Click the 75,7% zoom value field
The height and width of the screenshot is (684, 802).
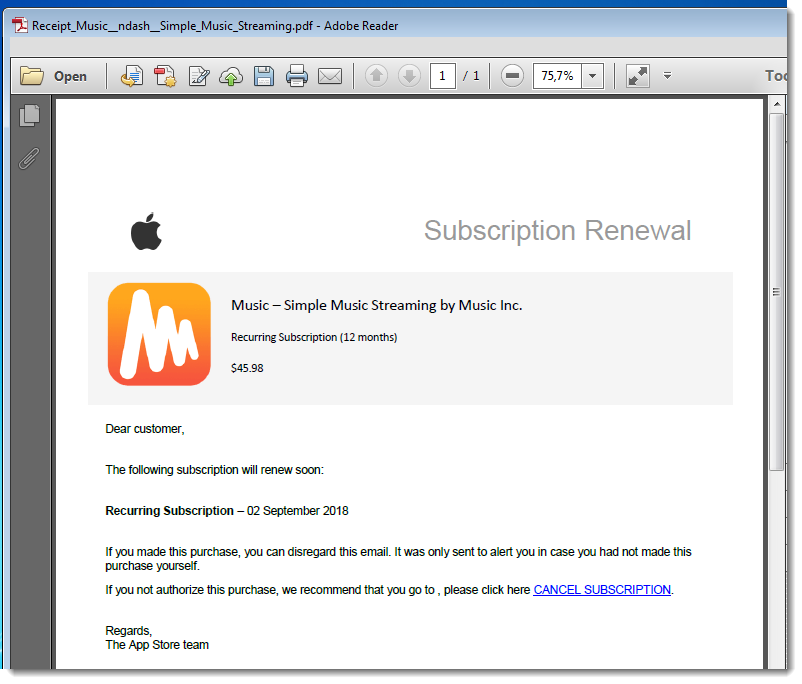click(x=557, y=76)
